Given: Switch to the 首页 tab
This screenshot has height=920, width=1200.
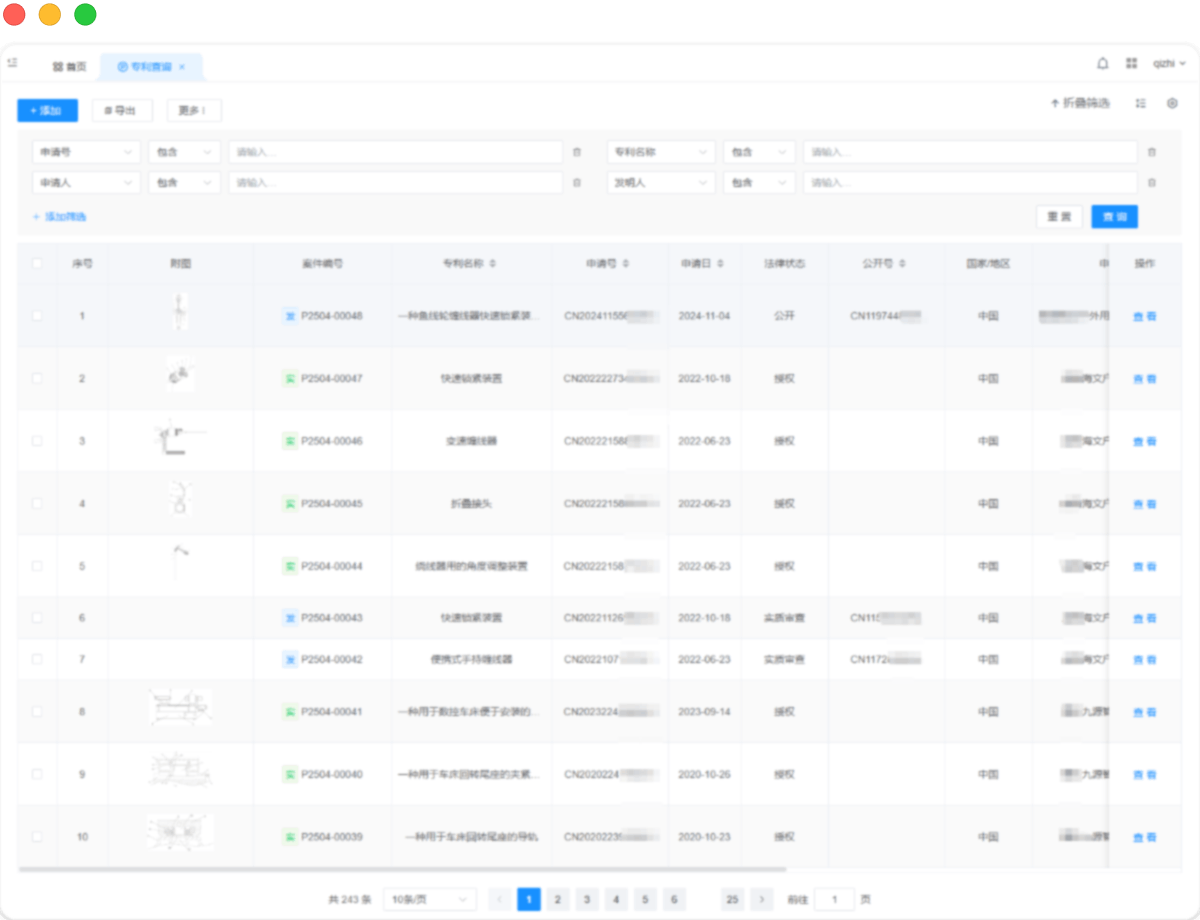Looking at the screenshot, I should tap(70, 67).
